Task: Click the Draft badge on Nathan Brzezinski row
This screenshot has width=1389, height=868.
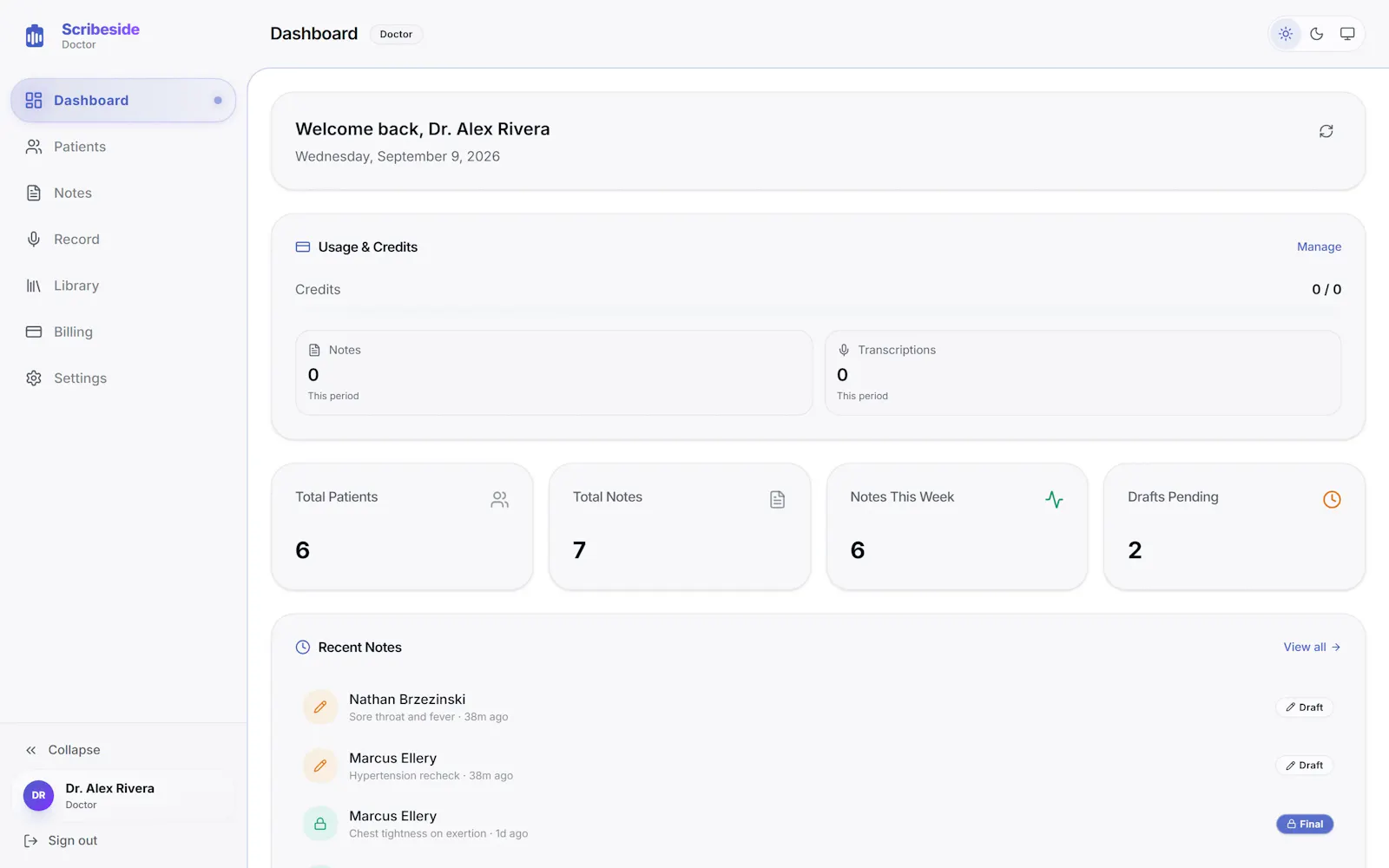Action: [1304, 707]
